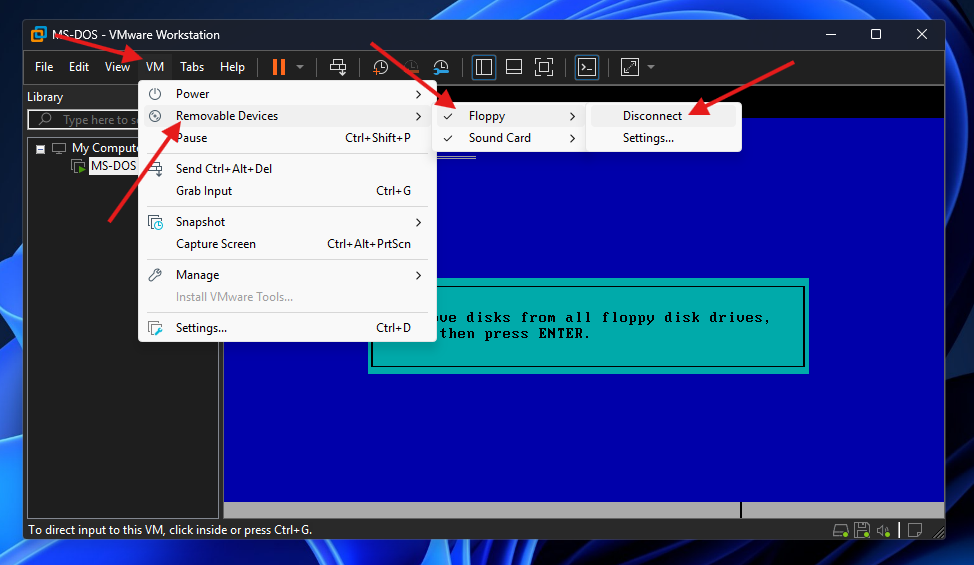Open the console view toolbar icon
Image resolution: width=974 pixels, height=565 pixels.
(587, 67)
